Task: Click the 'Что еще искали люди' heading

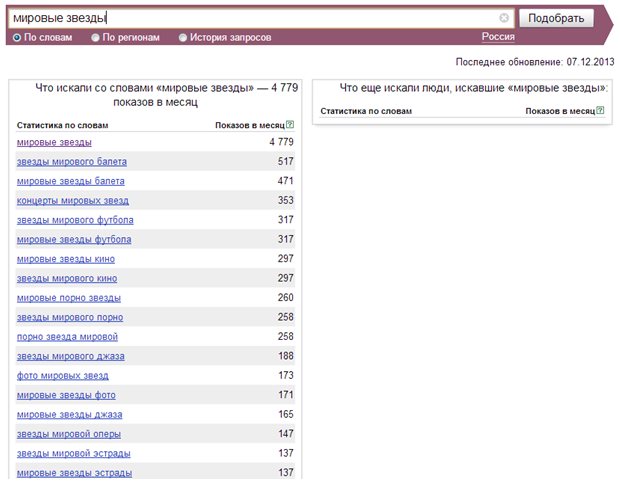Action: 474,88
